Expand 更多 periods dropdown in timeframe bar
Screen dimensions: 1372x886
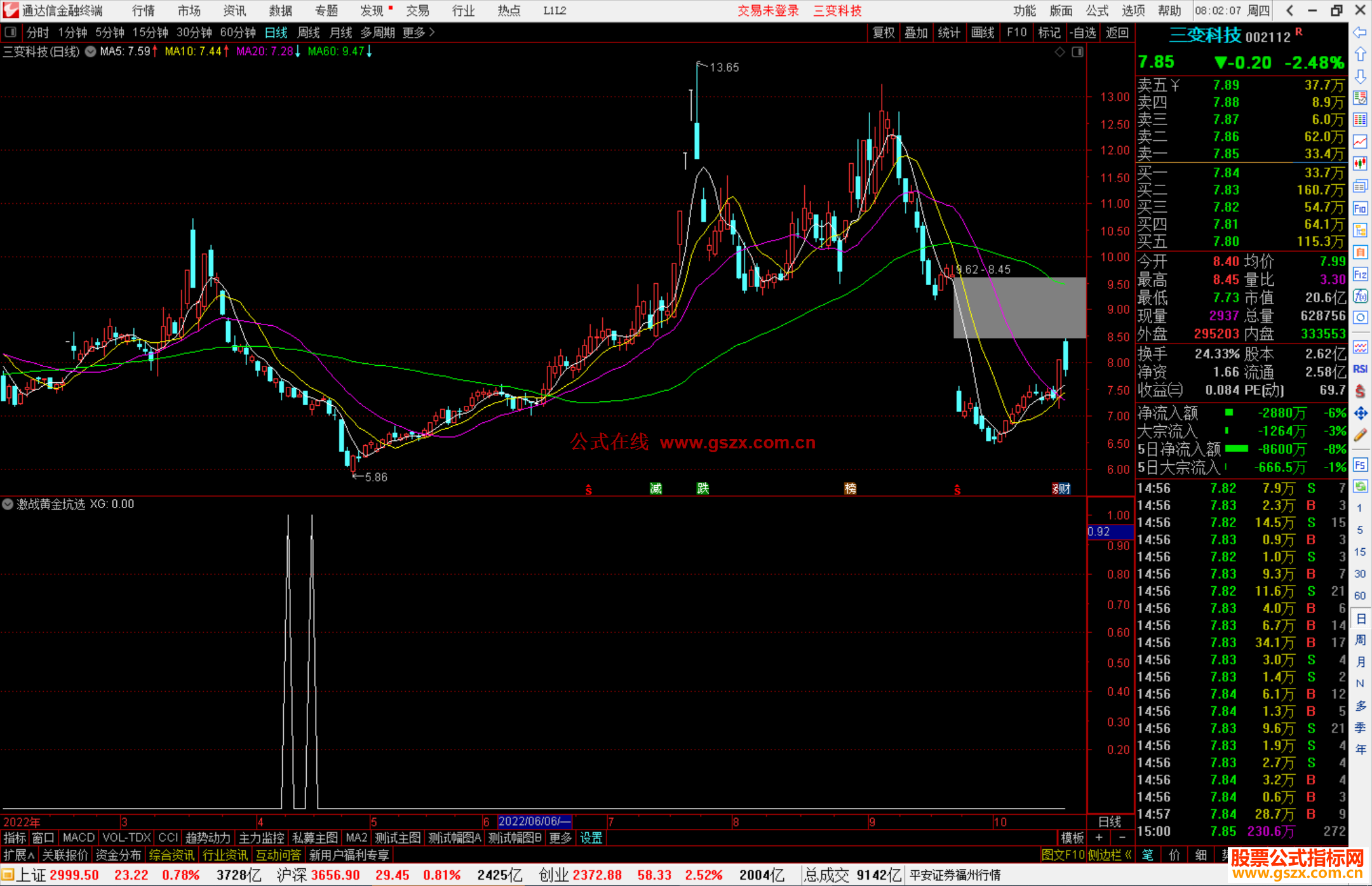click(418, 32)
